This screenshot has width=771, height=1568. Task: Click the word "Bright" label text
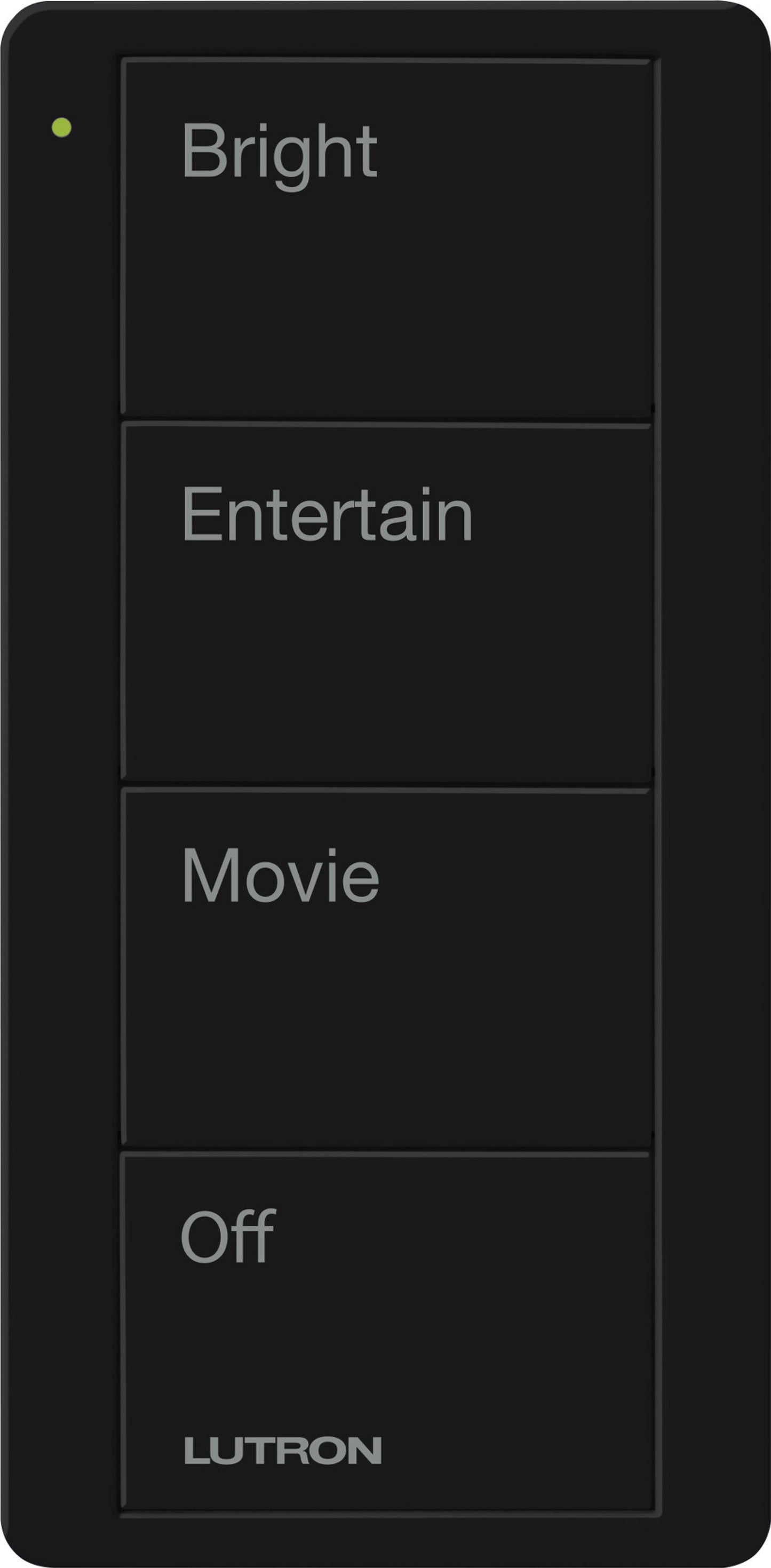(279, 156)
